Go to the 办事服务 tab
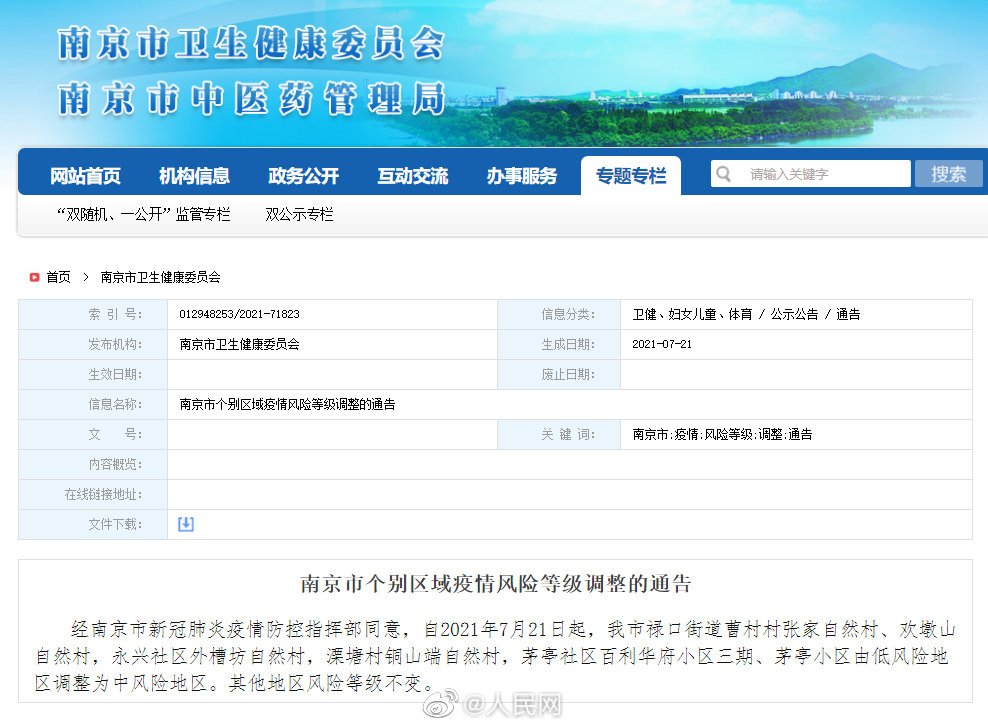Screen dimensions: 988x728 pyautogui.click(x=521, y=176)
